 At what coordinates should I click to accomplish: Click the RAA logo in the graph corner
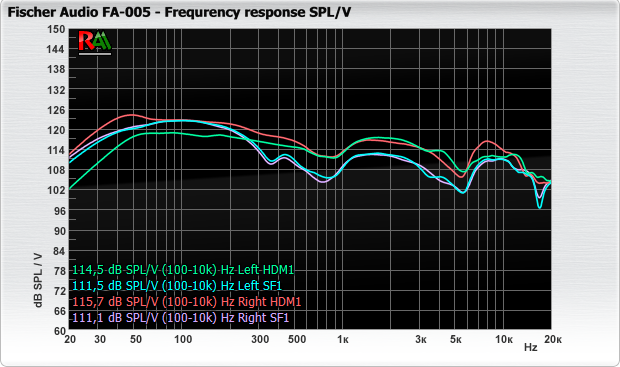(x=95, y=42)
